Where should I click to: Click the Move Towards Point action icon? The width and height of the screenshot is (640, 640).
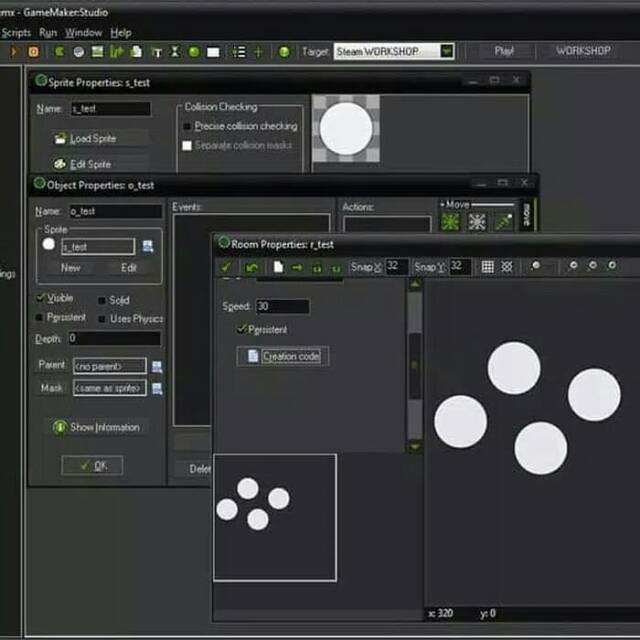(x=502, y=222)
